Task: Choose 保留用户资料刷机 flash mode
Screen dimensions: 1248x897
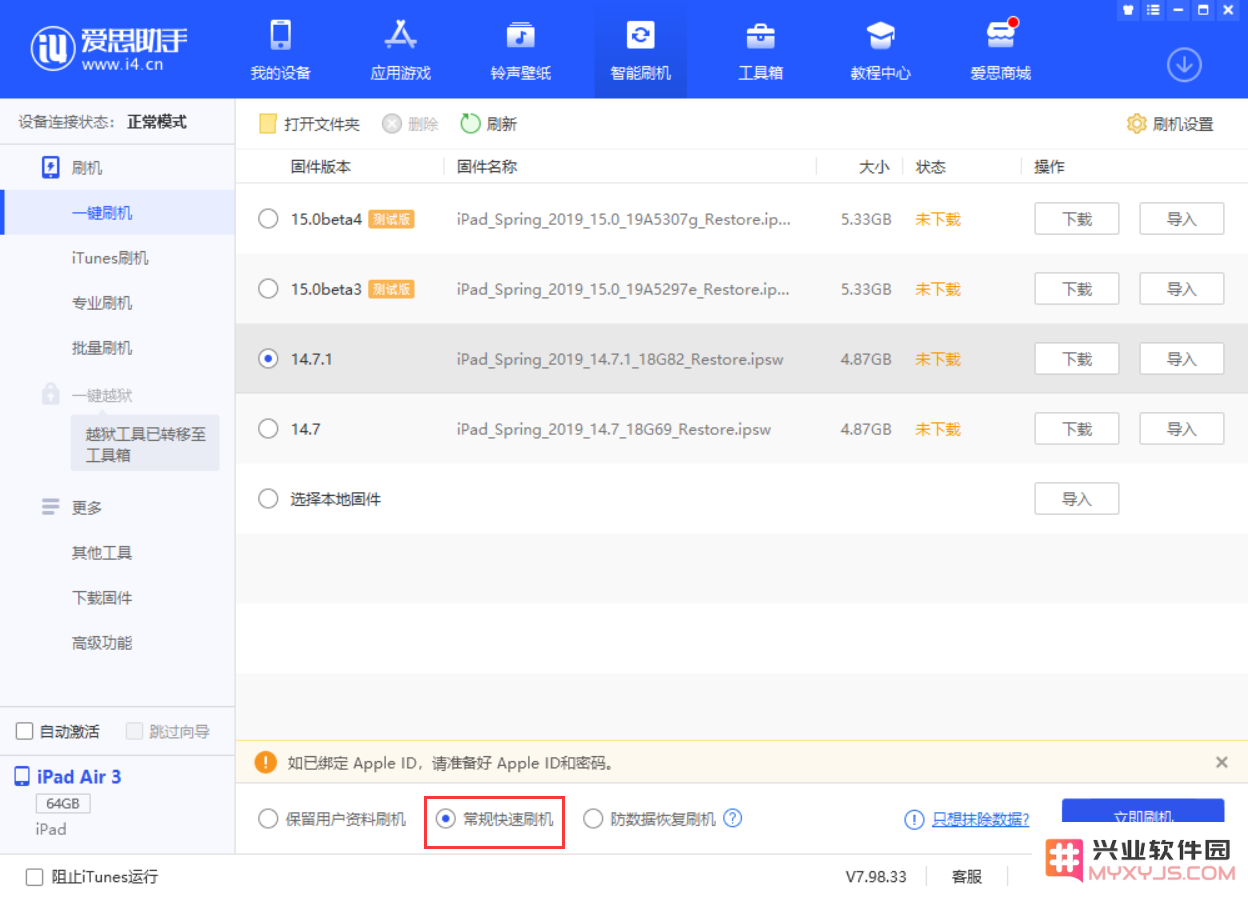Action: (268, 819)
